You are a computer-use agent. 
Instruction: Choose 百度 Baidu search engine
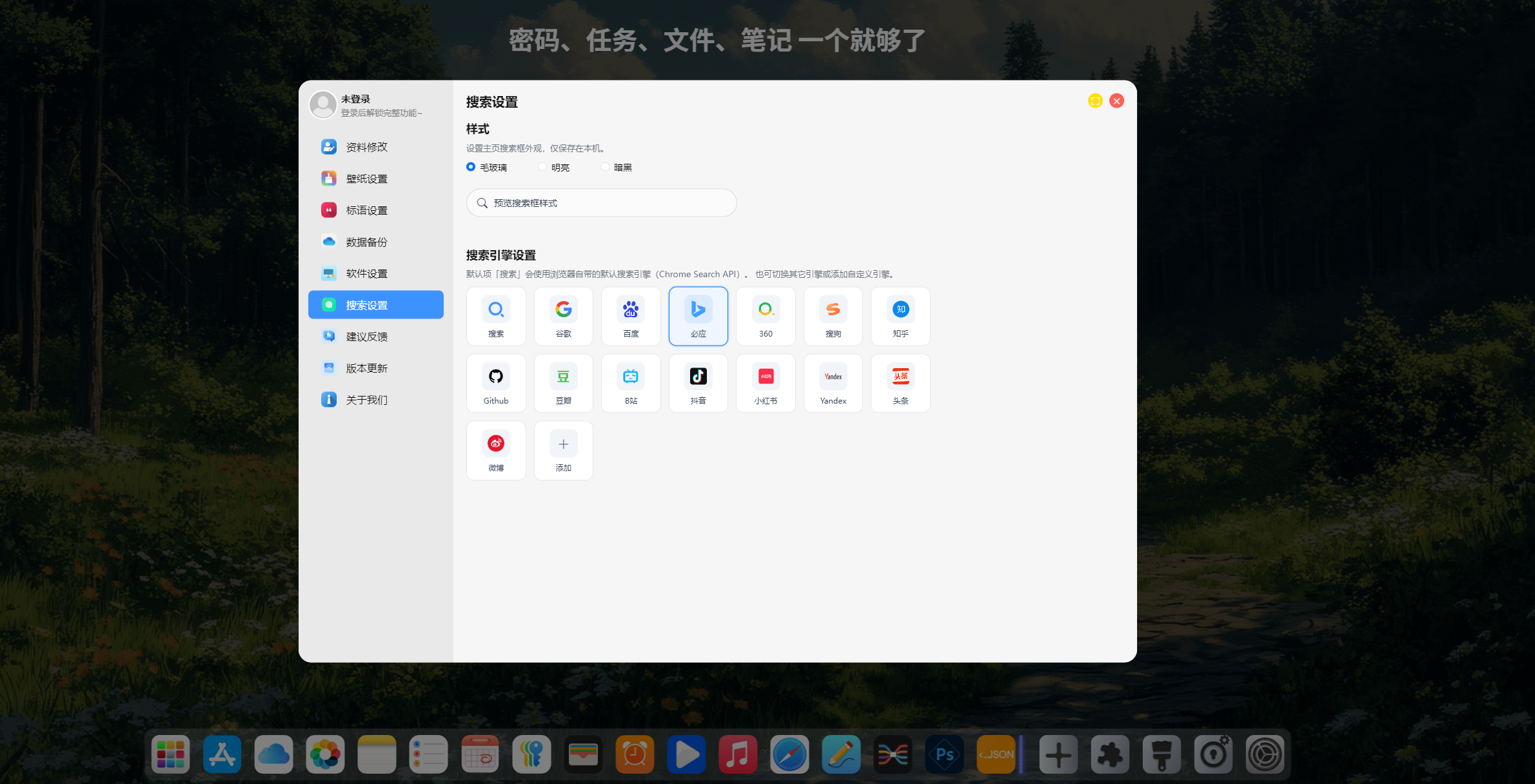(631, 316)
